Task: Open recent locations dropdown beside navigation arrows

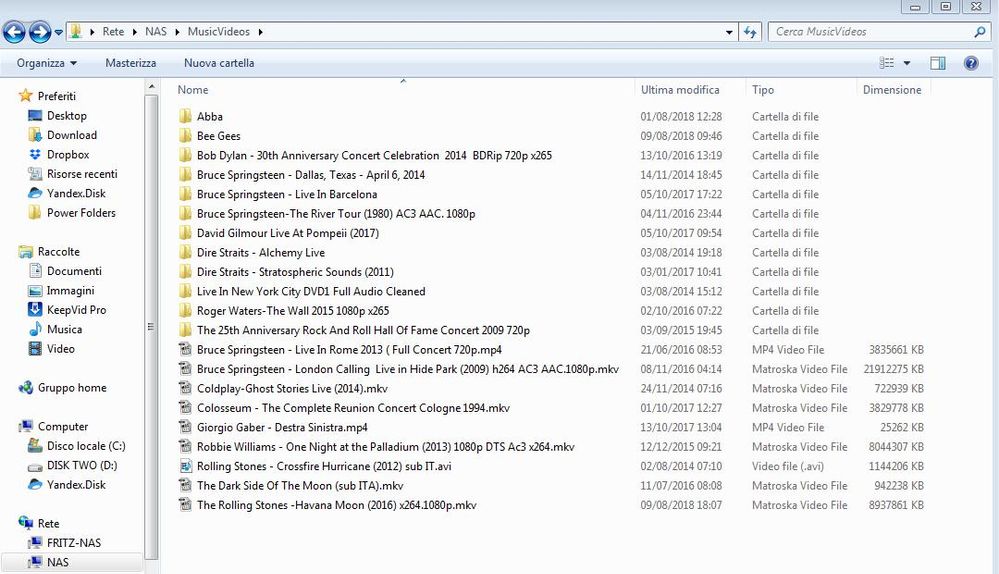Action: tap(59, 32)
